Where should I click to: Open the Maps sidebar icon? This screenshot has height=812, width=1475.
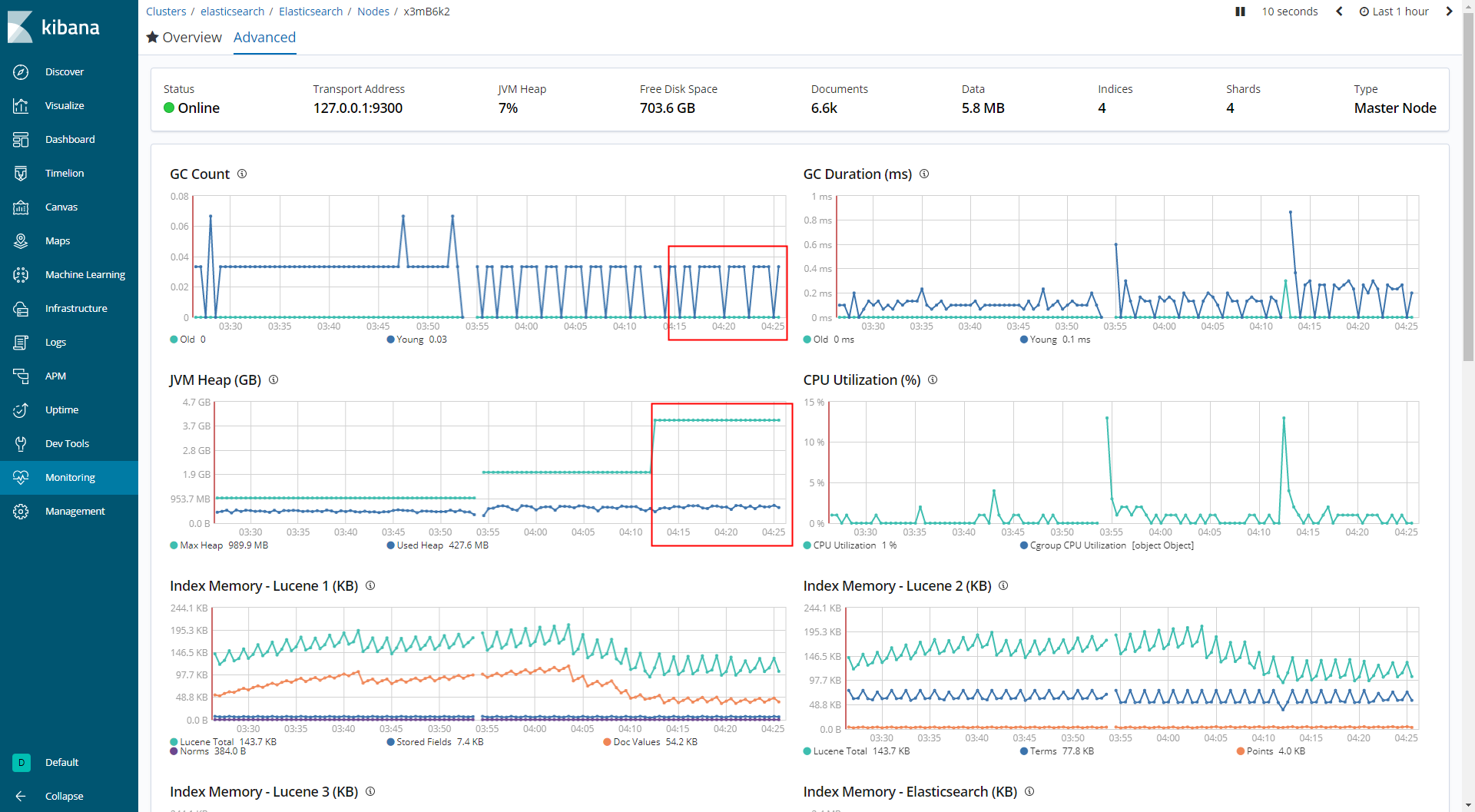click(21, 241)
